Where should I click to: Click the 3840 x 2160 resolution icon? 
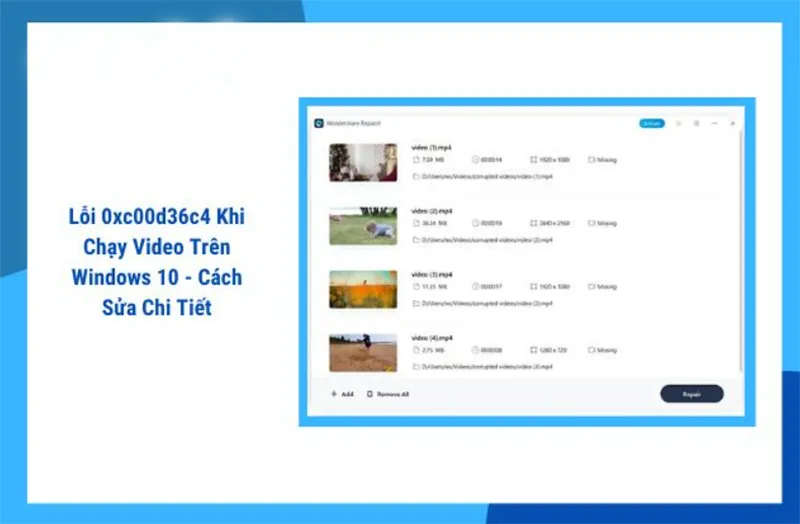click(x=534, y=223)
